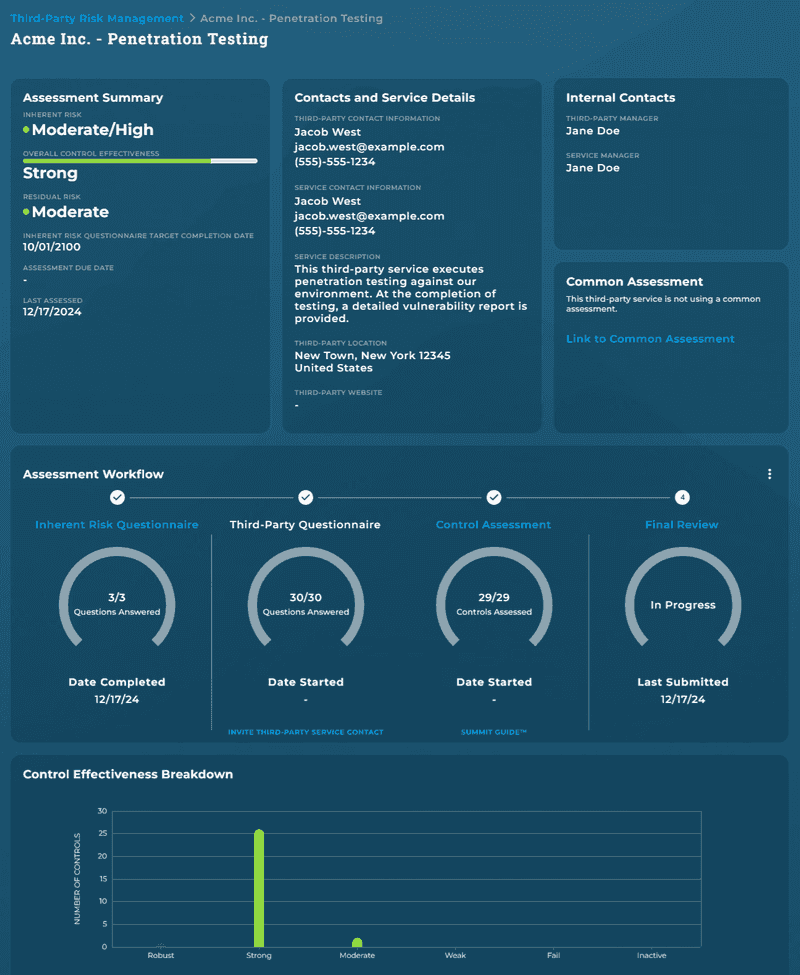Open the Link to Common Assessment
Image resolution: width=800 pixels, height=975 pixels.
click(x=650, y=339)
